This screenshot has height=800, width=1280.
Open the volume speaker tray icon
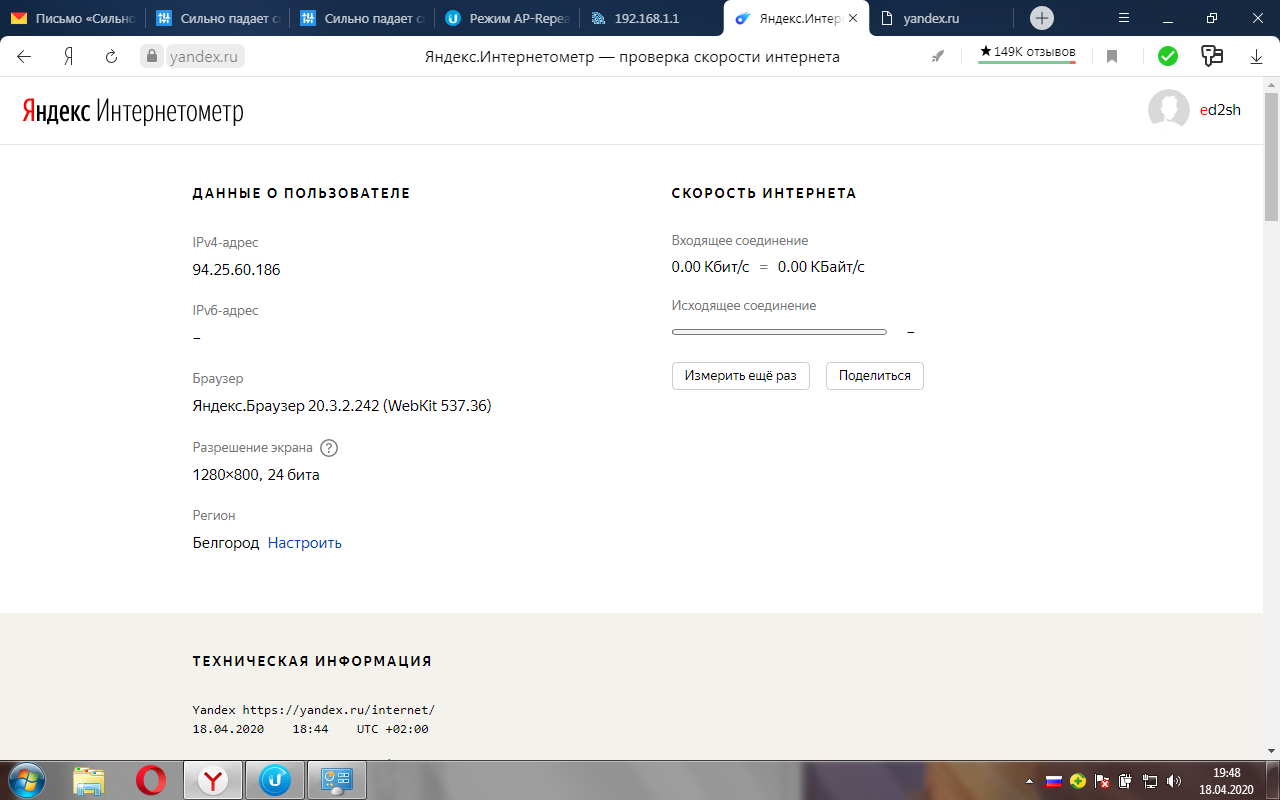pos(1174,781)
